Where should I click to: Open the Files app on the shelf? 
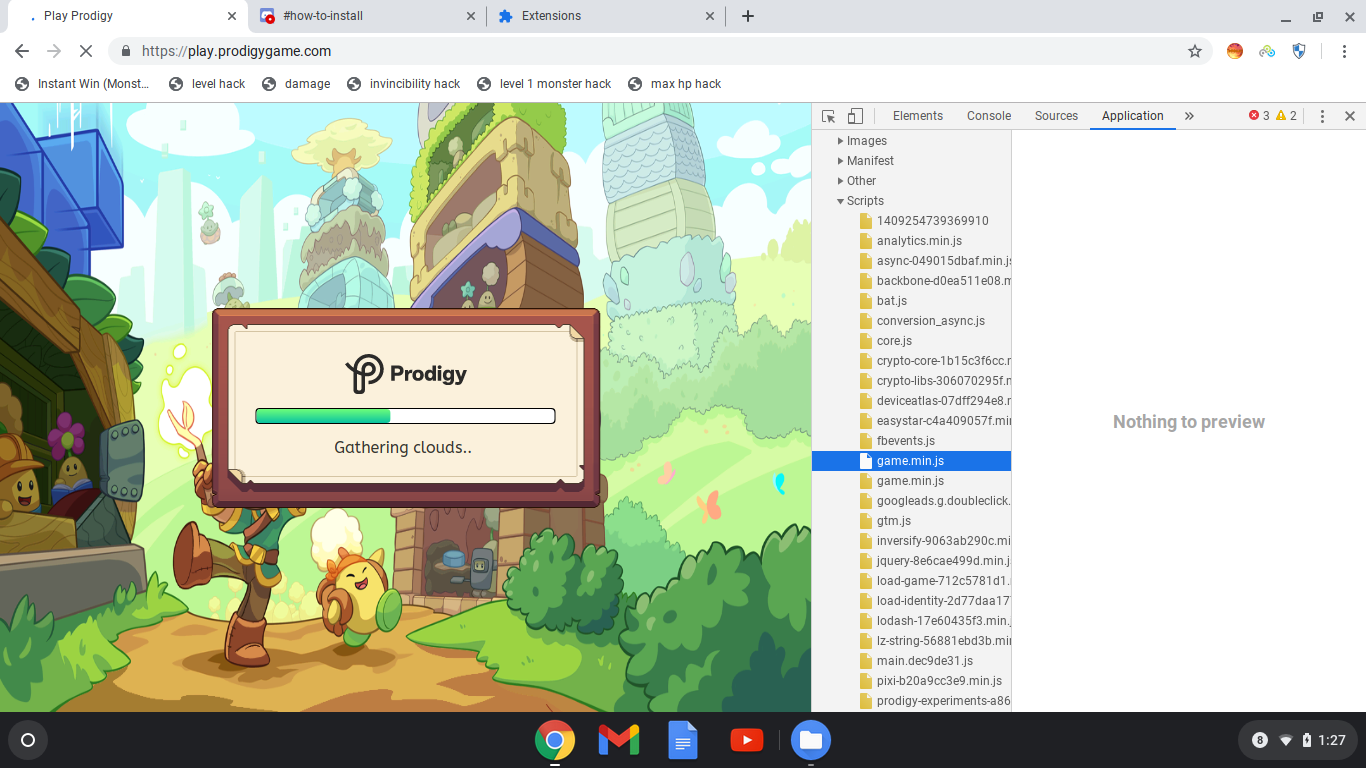pyautogui.click(x=811, y=740)
